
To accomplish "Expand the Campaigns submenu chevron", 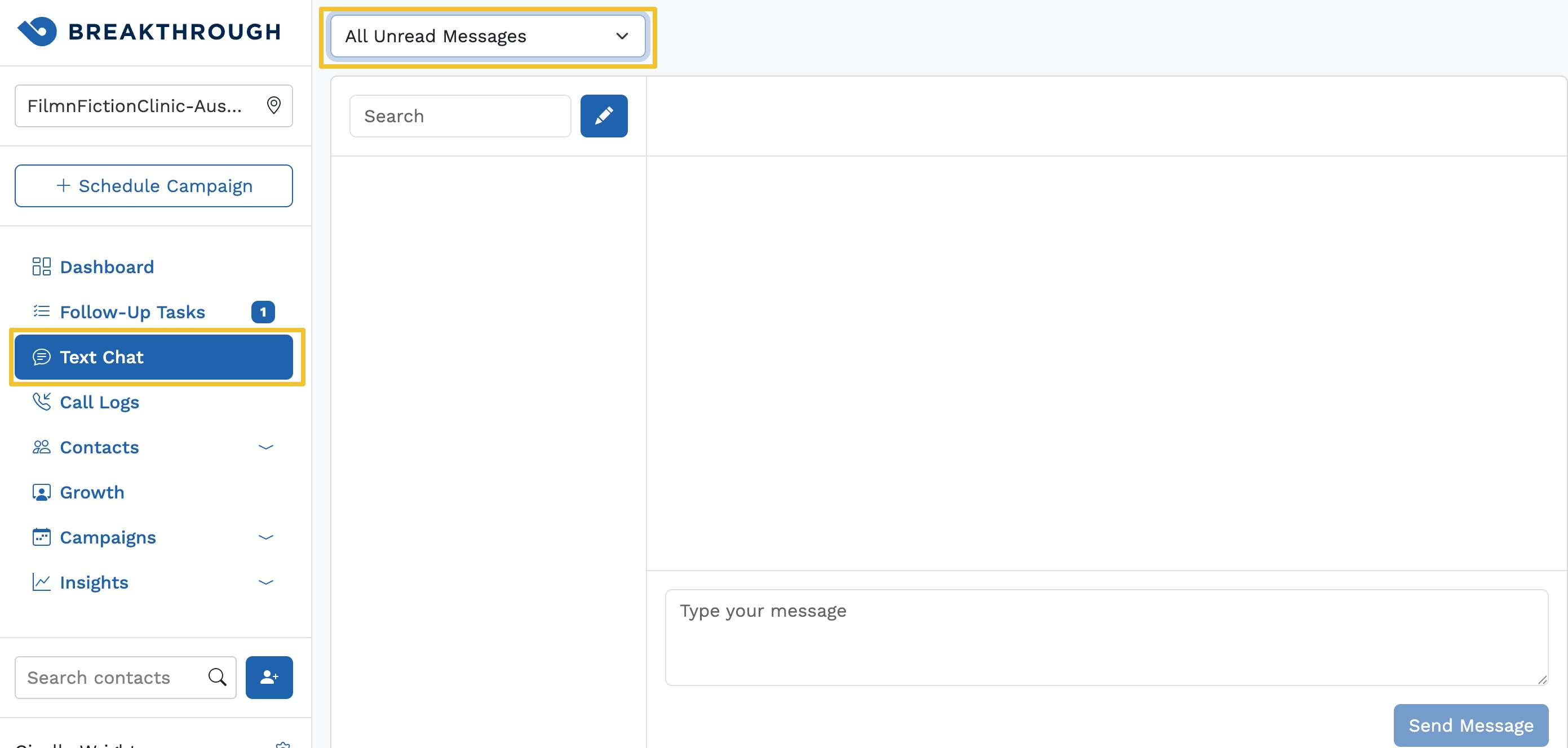I will point(266,537).
